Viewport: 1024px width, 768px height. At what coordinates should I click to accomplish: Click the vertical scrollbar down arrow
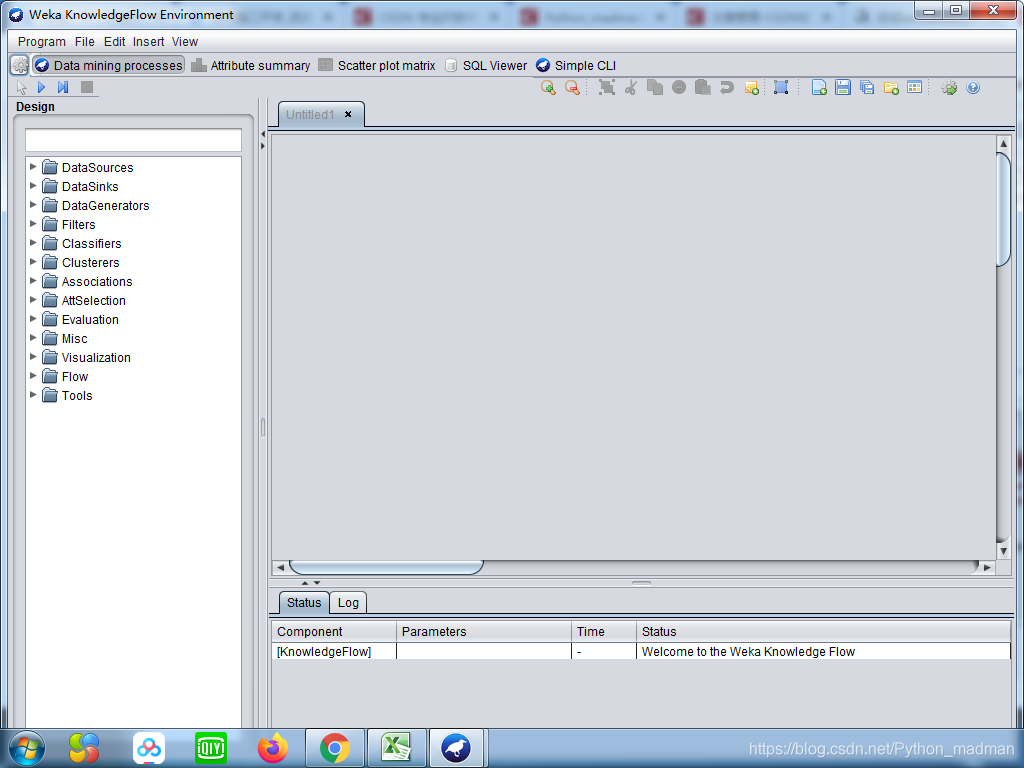pyautogui.click(x=1003, y=551)
